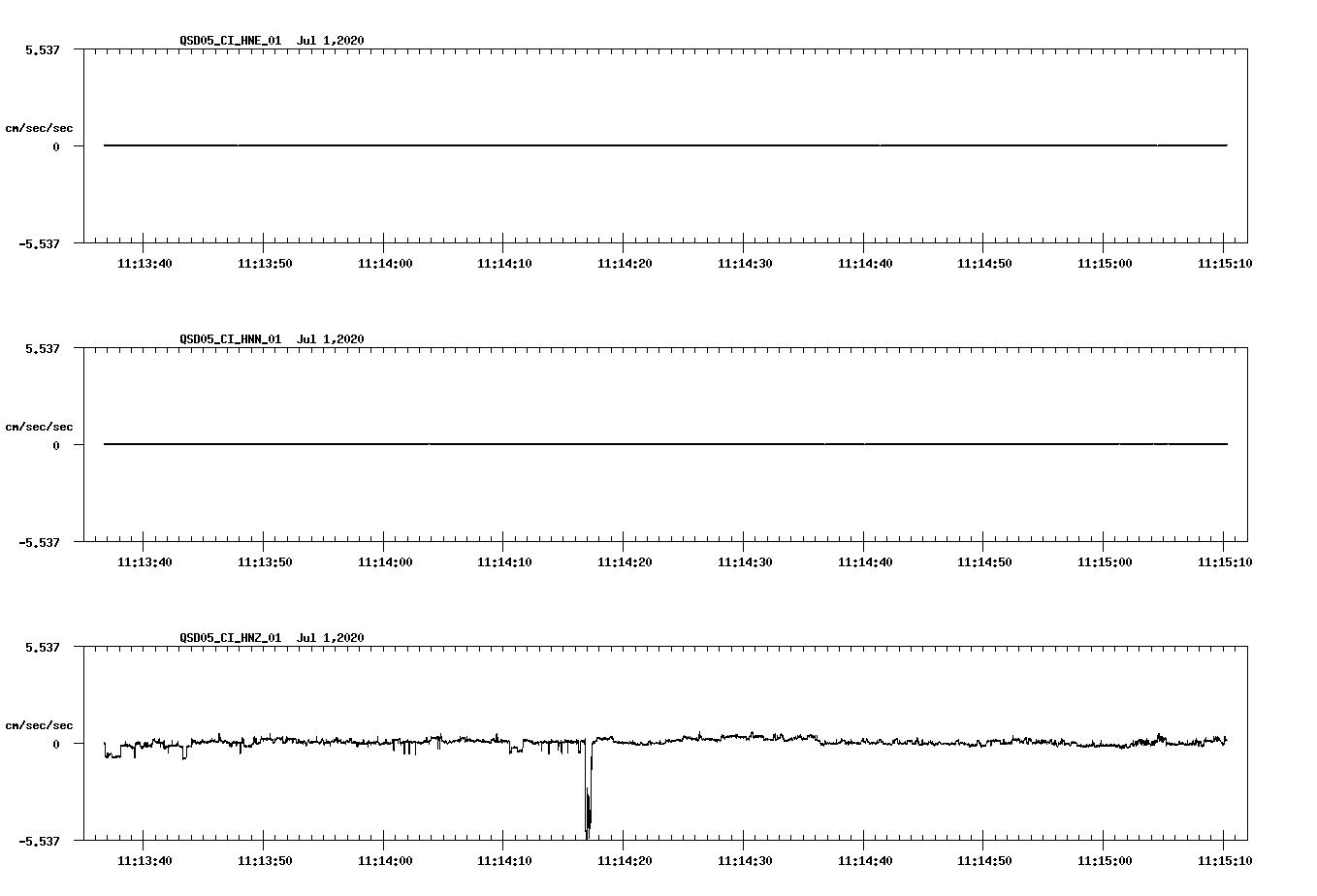This screenshot has width=1317, height=896.
Task: Click 11:14:00 time label under HNN plot
Action: [385, 562]
